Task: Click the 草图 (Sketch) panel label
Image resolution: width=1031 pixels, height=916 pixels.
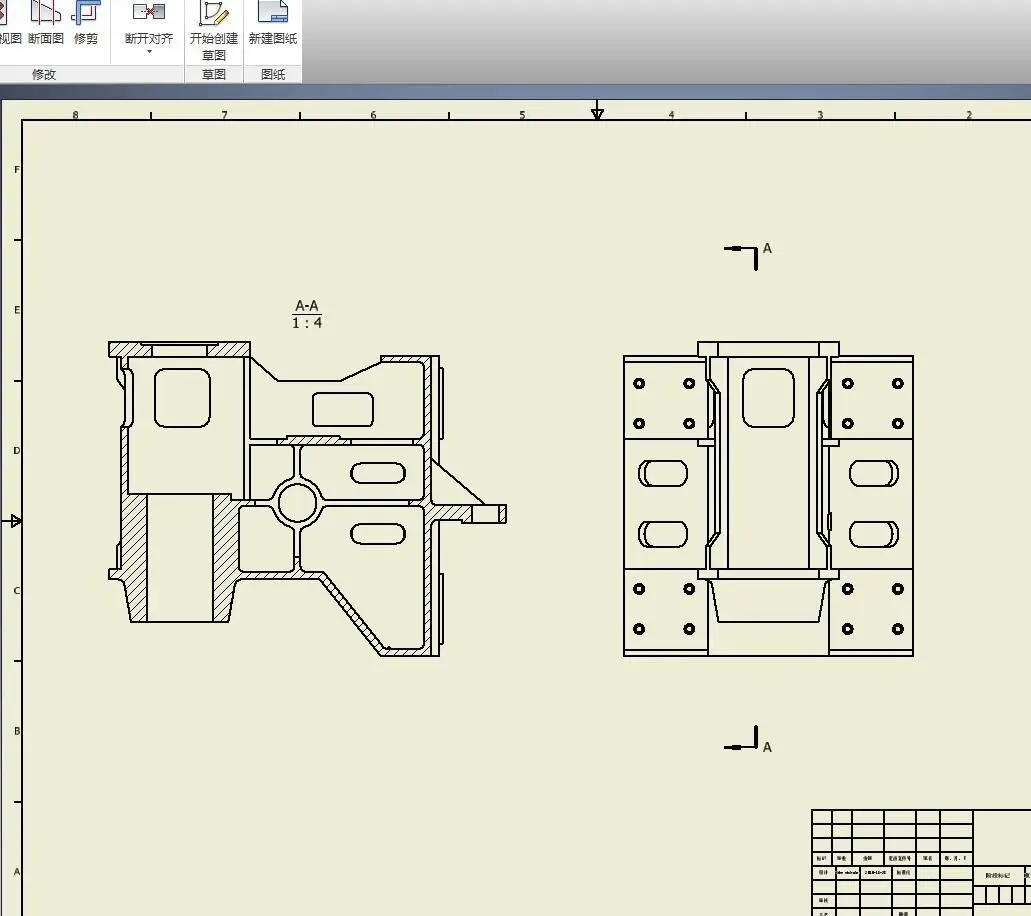Action: pos(214,75)
